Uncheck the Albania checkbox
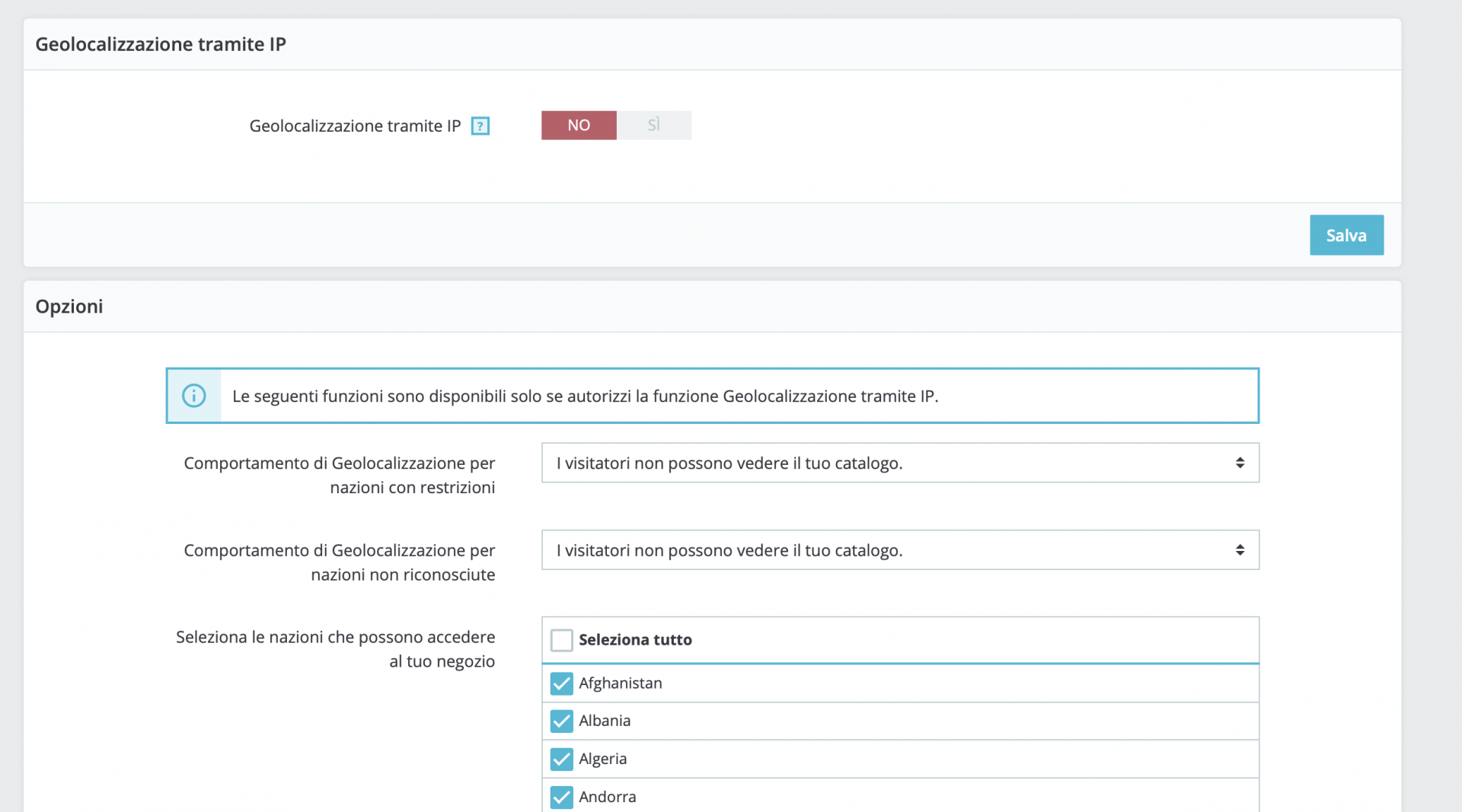The width and height of the screenshot is (1462, 812). (x=562, y=721)
